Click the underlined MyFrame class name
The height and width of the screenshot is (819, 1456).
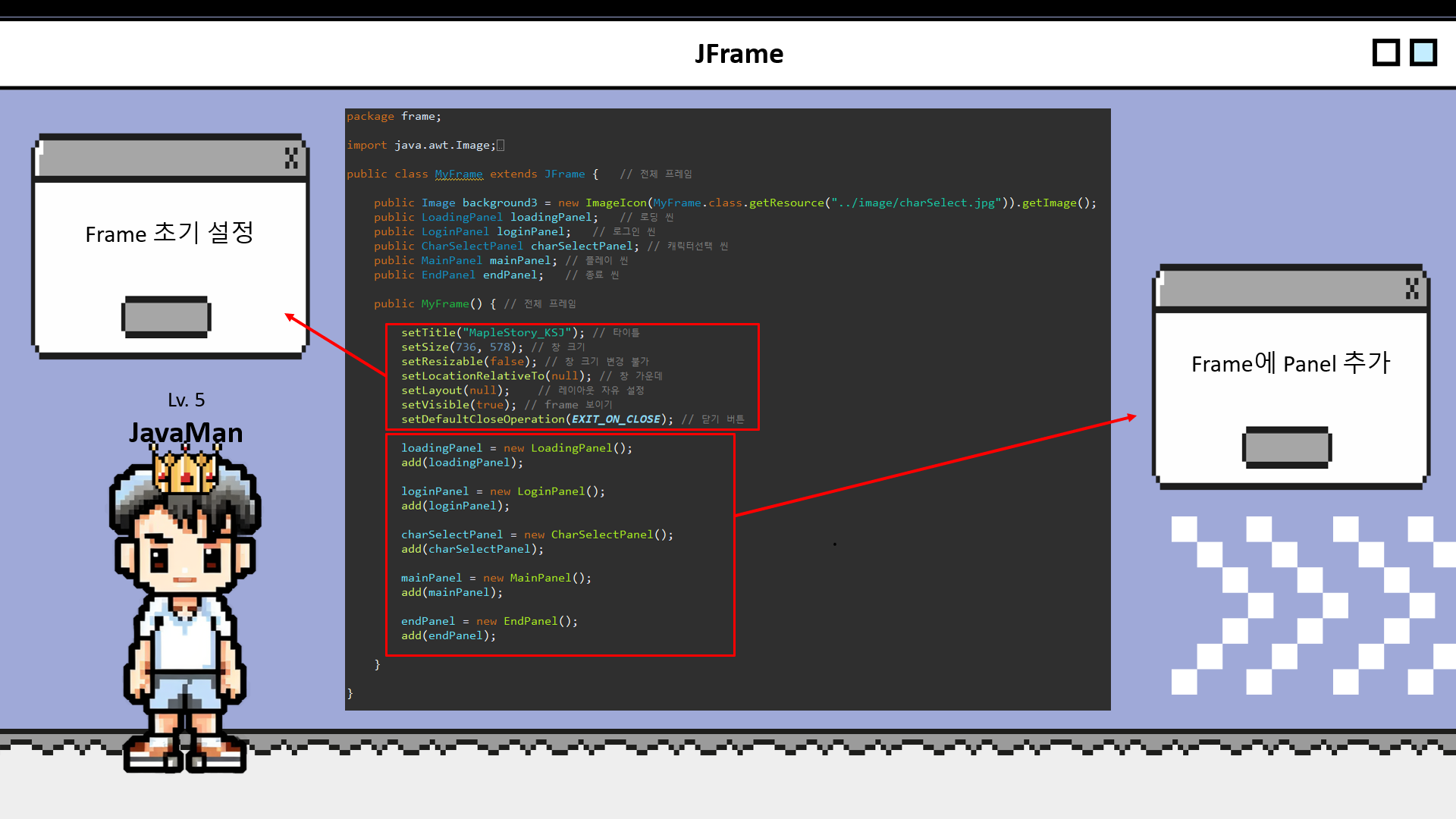click(458, 174)
